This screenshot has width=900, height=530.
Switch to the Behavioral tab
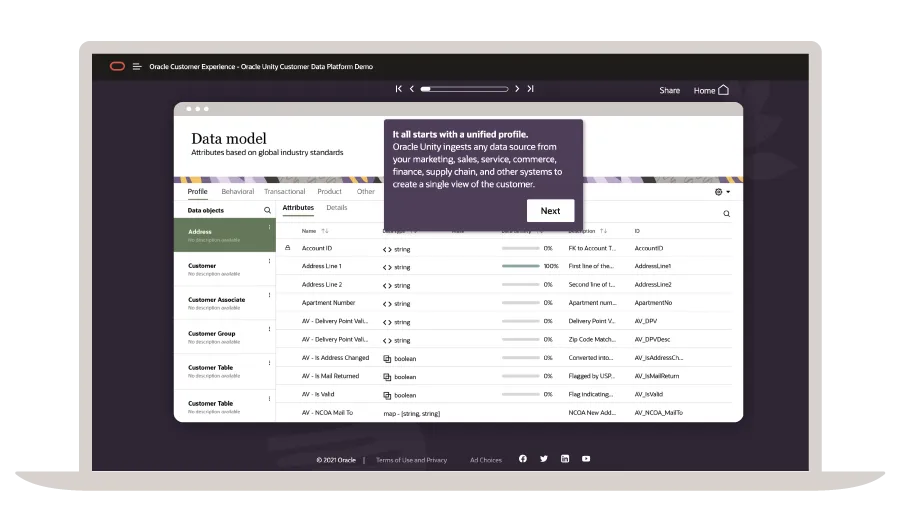[237, 191]
